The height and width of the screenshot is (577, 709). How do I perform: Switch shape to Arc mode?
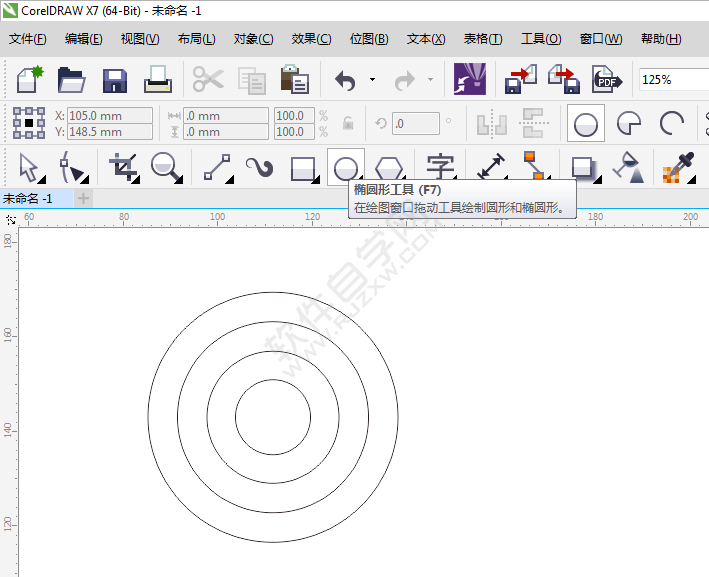[672, 124]
